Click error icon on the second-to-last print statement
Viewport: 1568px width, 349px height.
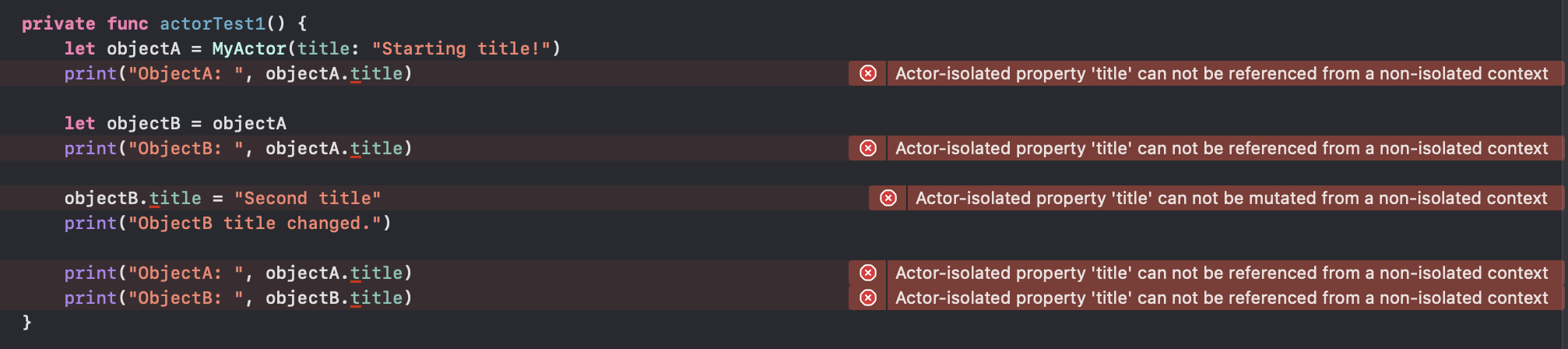(867, 273)
